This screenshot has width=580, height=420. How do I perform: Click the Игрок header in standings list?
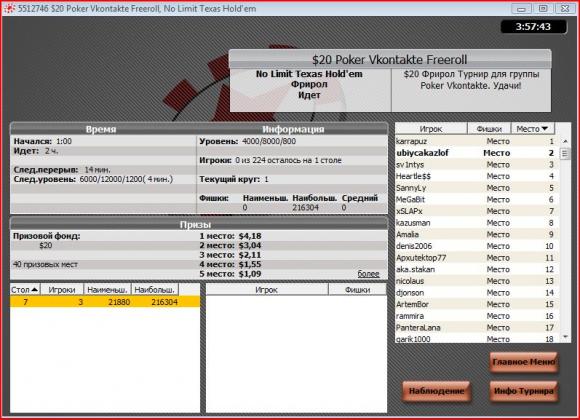pyautogui.click(x=431, y=128)
